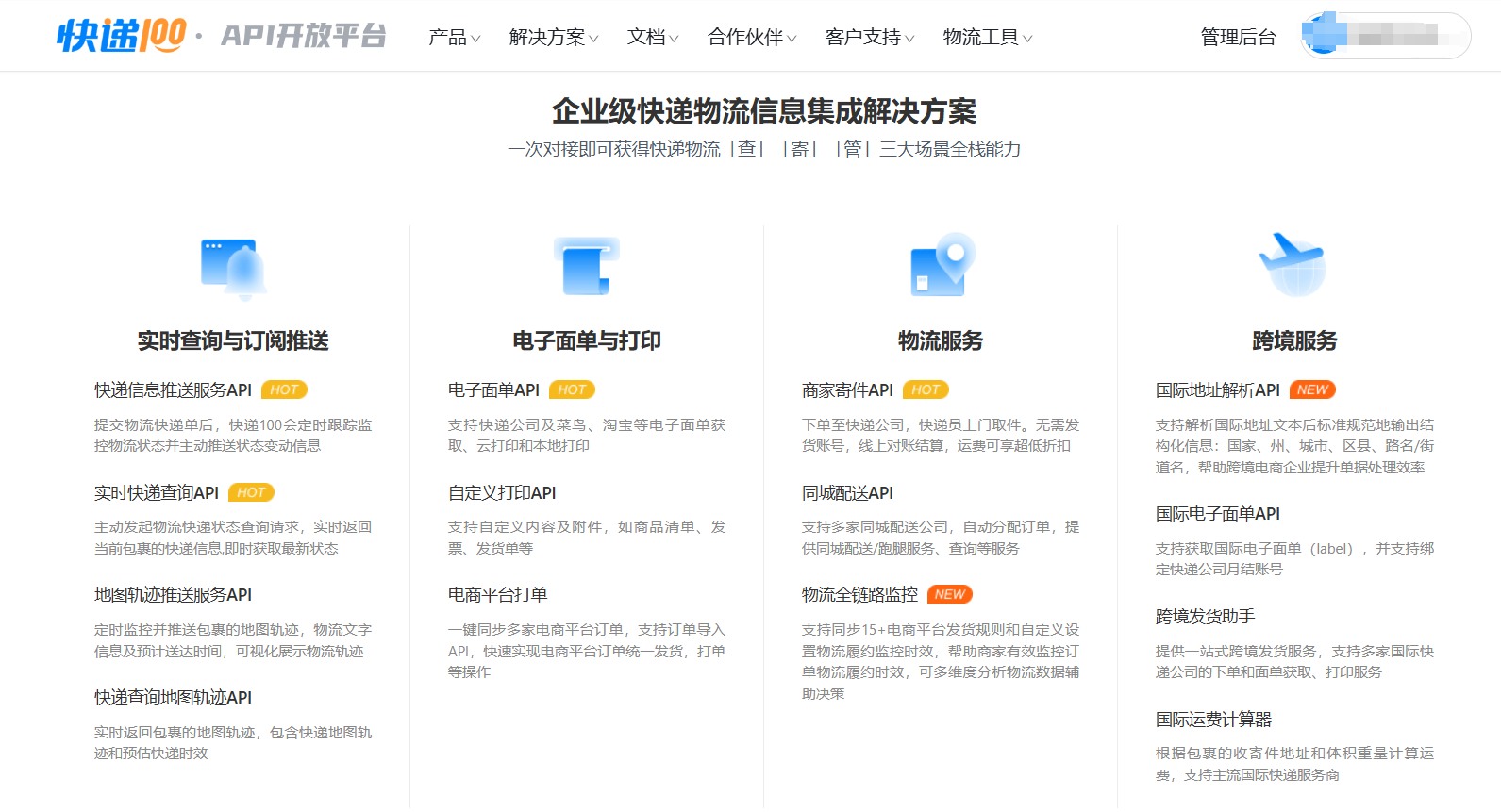
Task: Expand the 解决方案 menu
Action: point(554,37)
